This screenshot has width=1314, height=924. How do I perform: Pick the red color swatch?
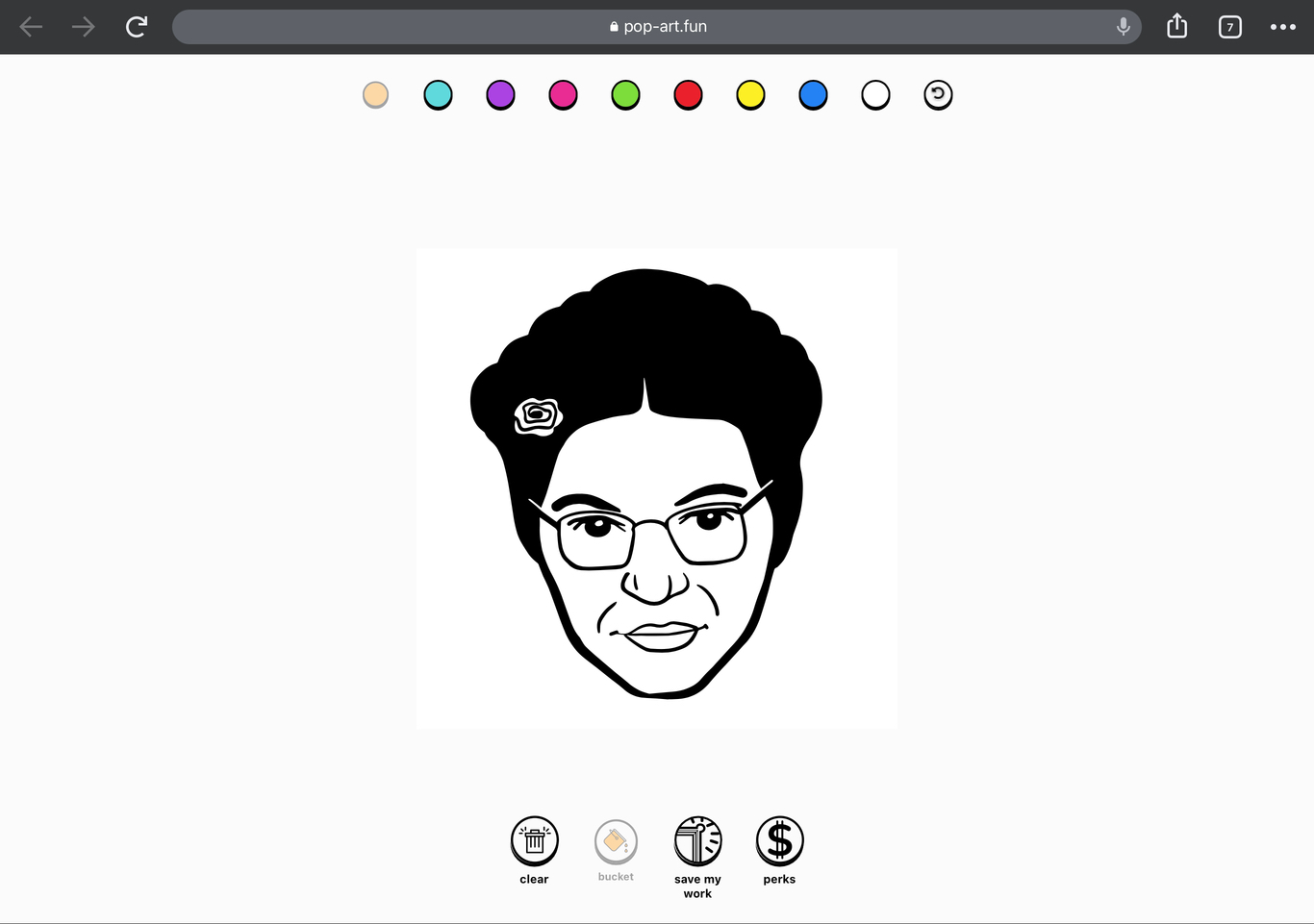point(688,94)
